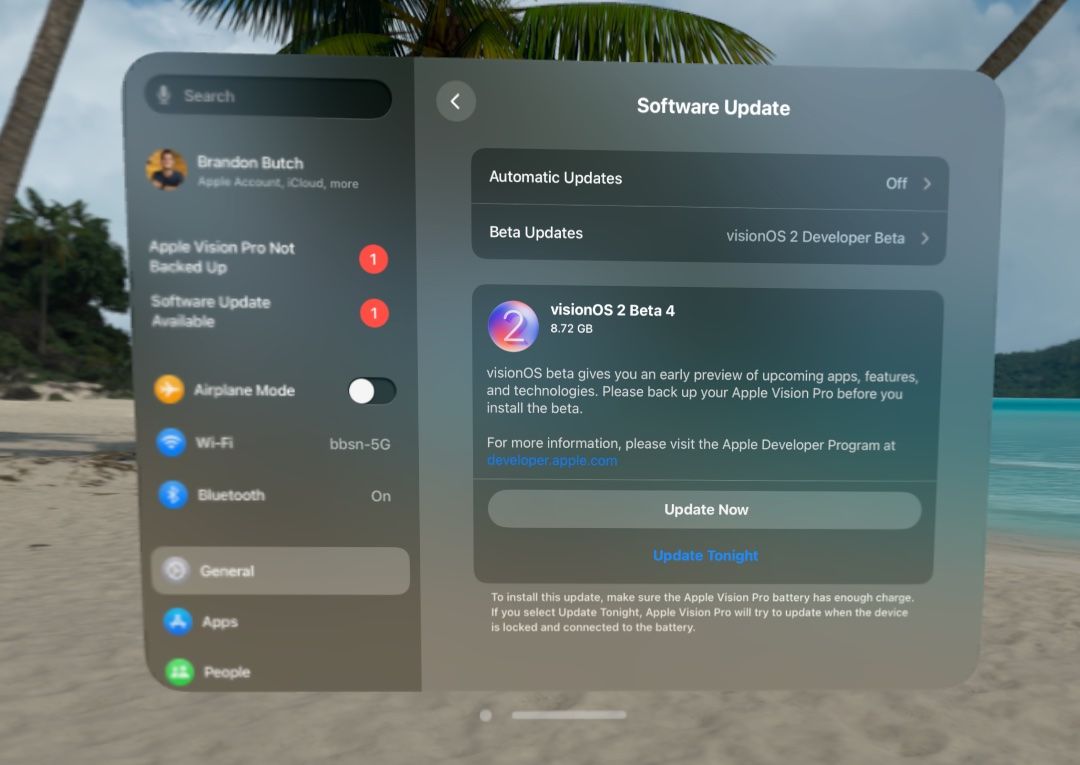This screenshot has width=1080, height=765.
Task: Open the backup alert badge
Action: point(373,259)
